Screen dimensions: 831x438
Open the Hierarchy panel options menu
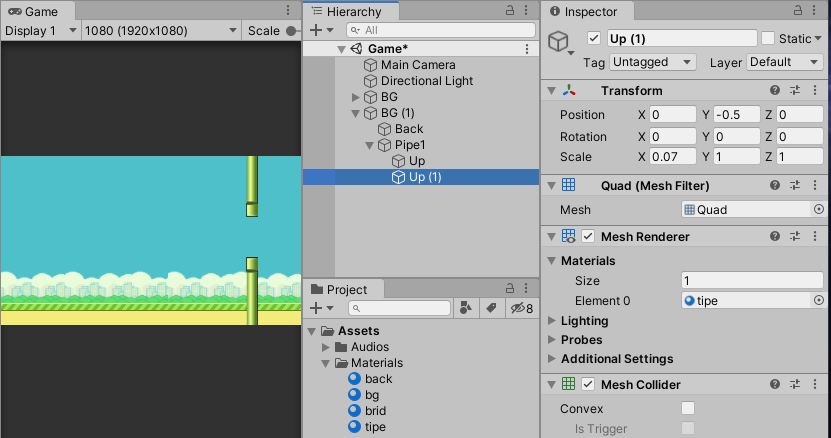526,10
